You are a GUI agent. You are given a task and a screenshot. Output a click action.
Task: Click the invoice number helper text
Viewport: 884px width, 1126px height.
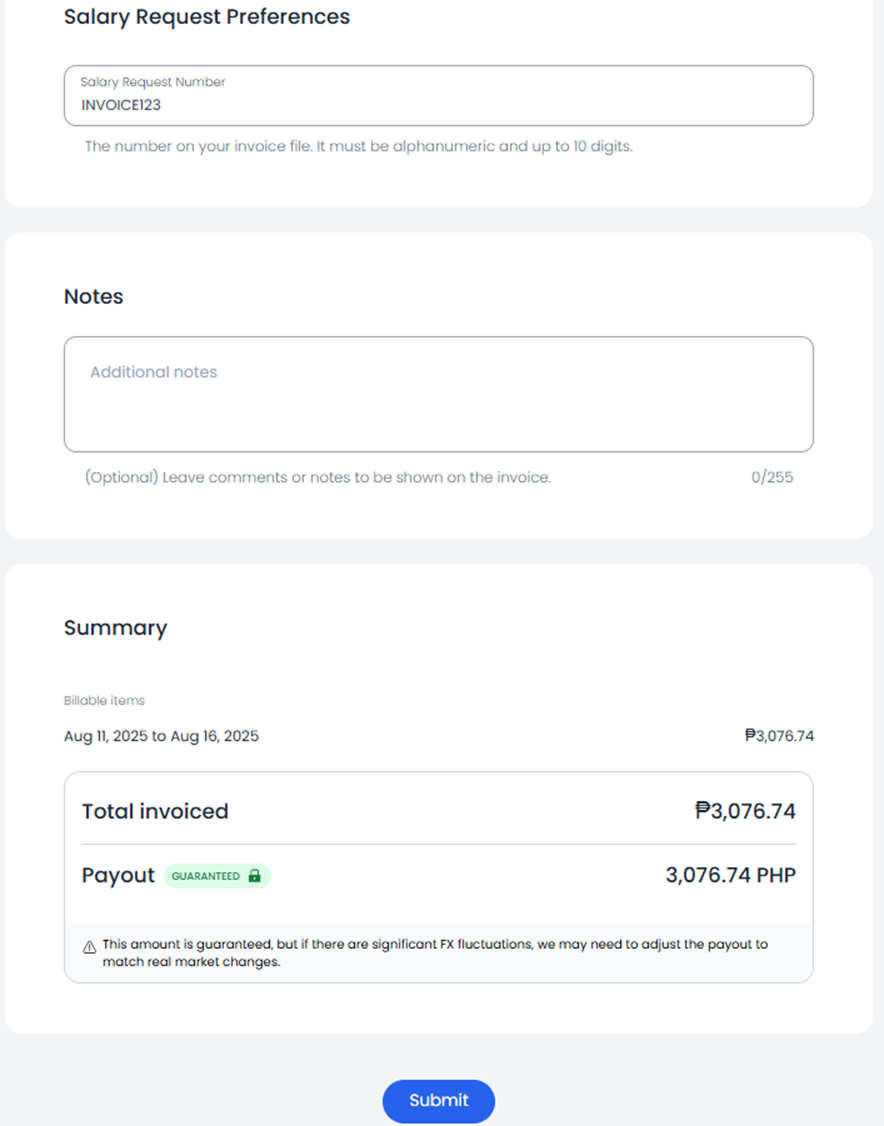coord(358,146)
